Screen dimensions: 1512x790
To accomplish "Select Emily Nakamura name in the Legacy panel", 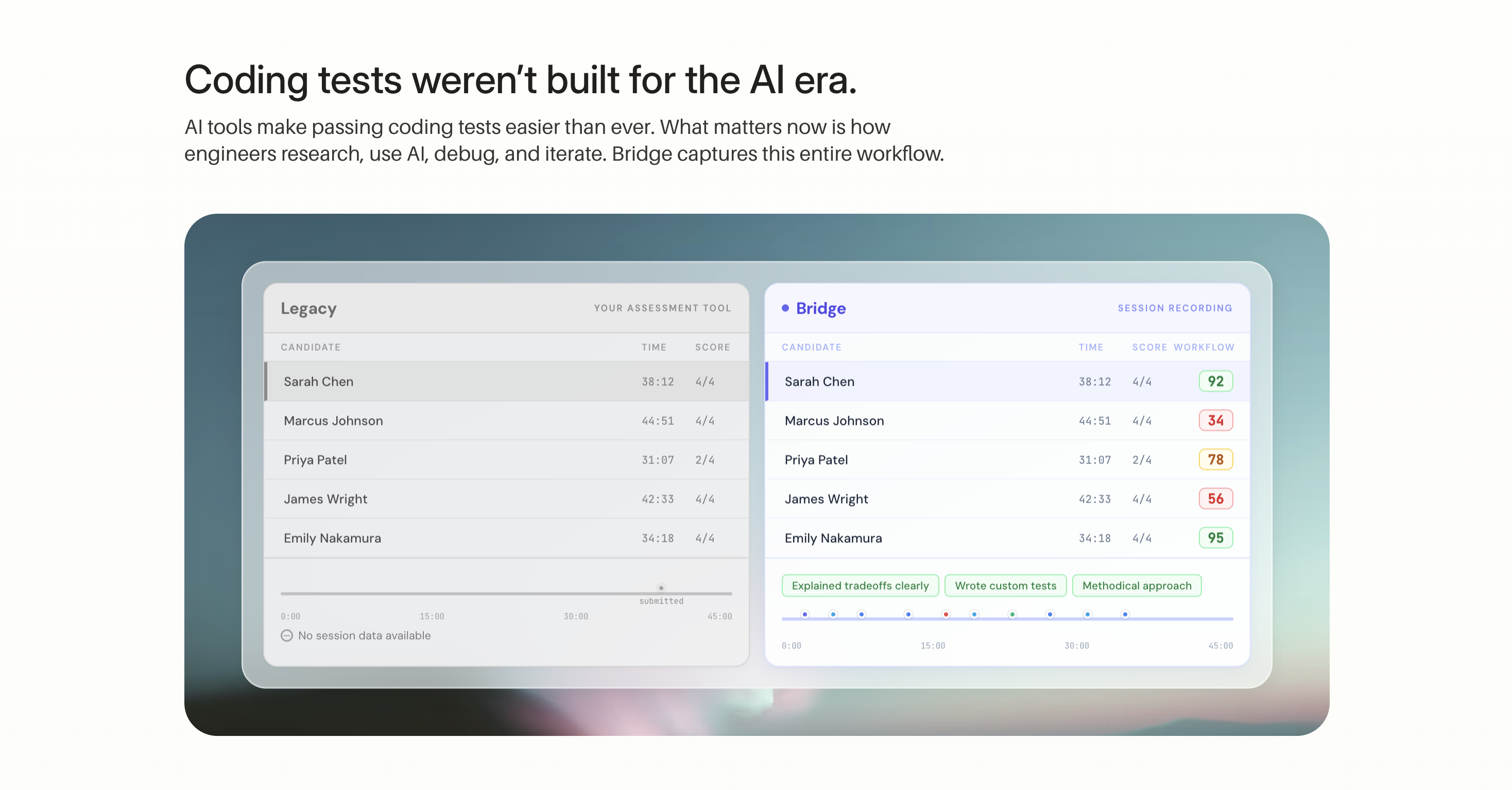I will pos(332,538).
